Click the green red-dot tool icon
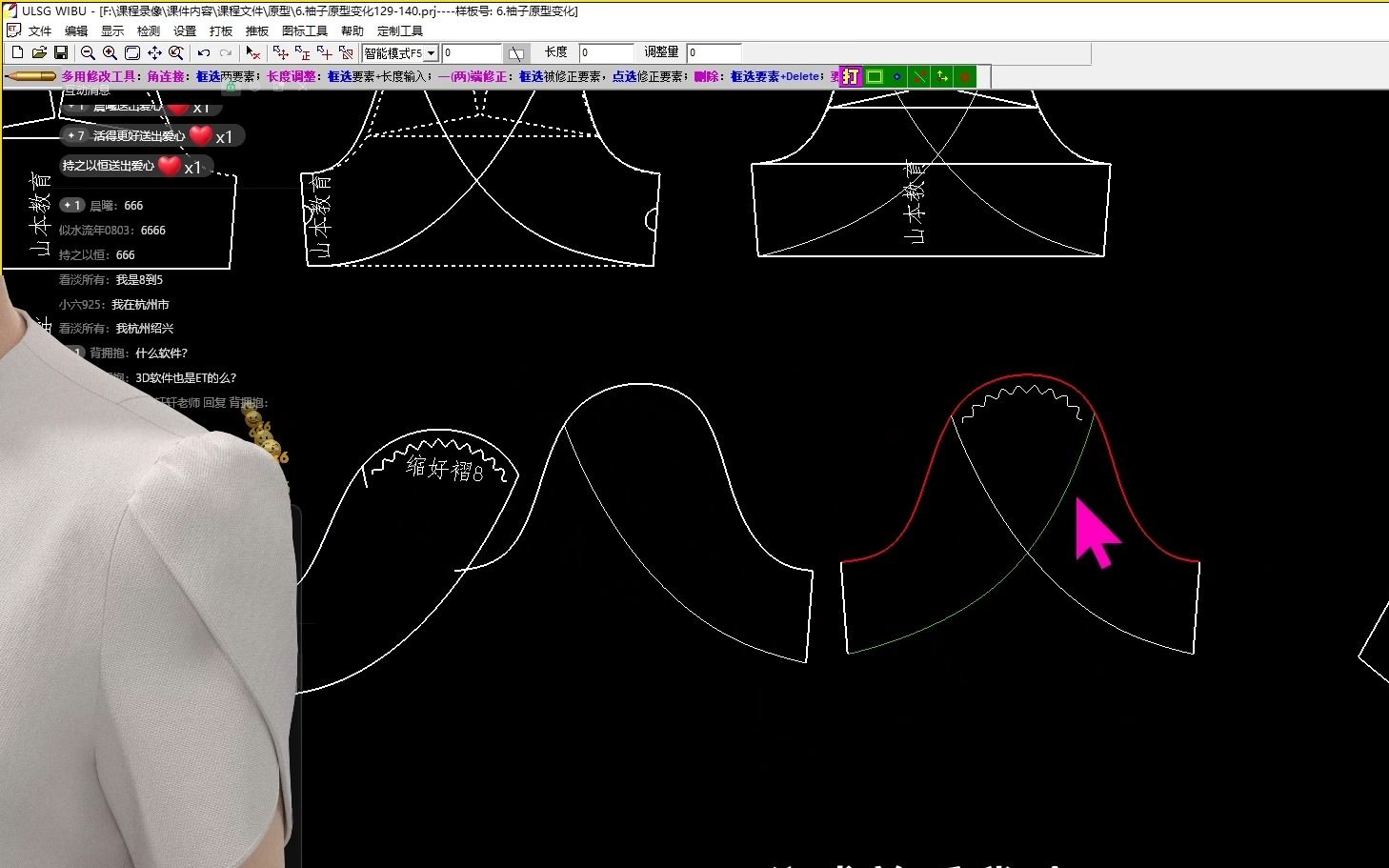Image resolution: width=1389 pixels, height=868 pixels. coord(965,76)
